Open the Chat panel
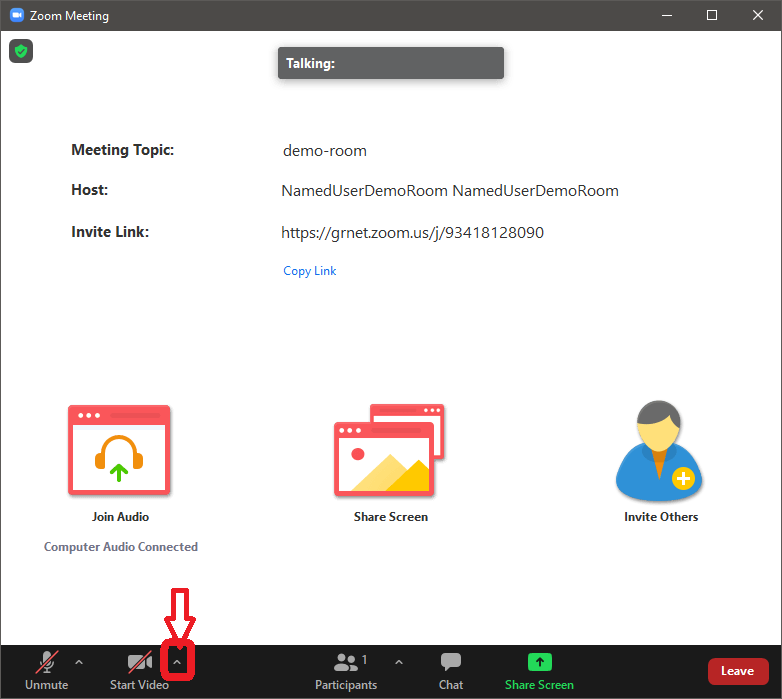The height and width of the screenshot is (699, 782). tap(451, 671)
